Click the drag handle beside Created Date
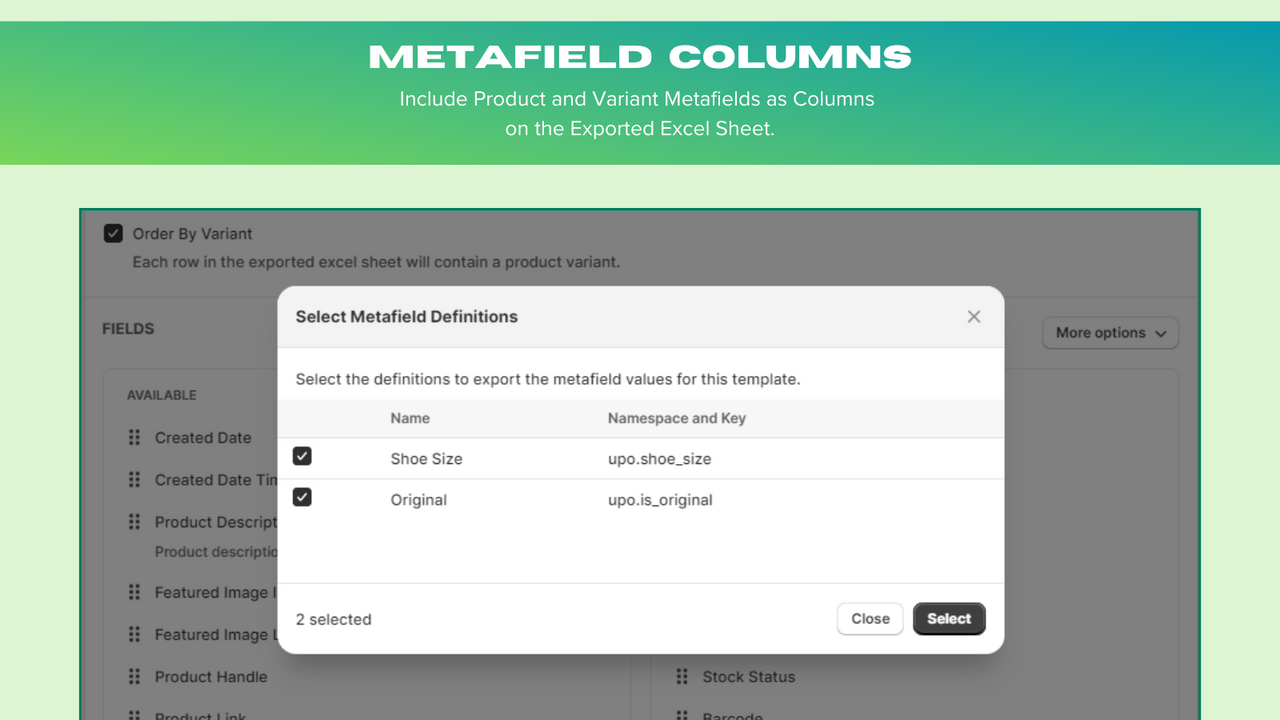Image resolution: width=1280 pixels, height=720 pixels. coord(134,437)
